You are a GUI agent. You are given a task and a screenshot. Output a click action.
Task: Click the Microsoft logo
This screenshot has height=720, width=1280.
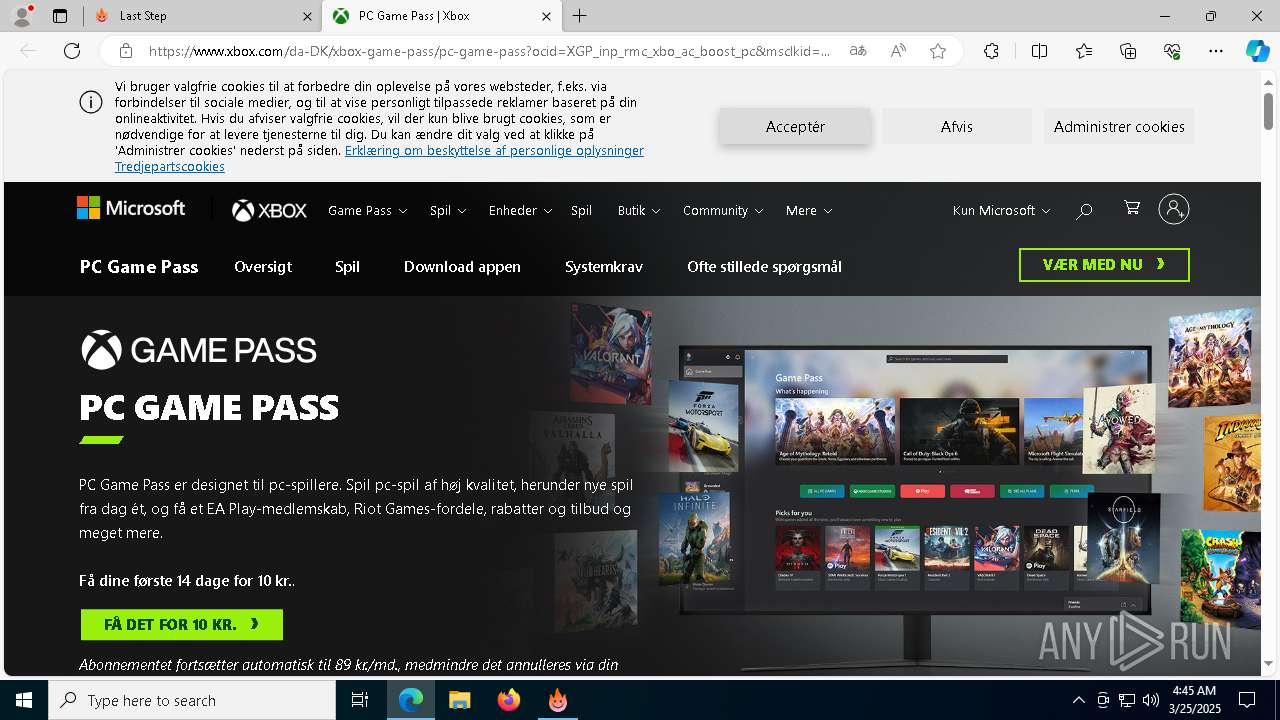131,208
